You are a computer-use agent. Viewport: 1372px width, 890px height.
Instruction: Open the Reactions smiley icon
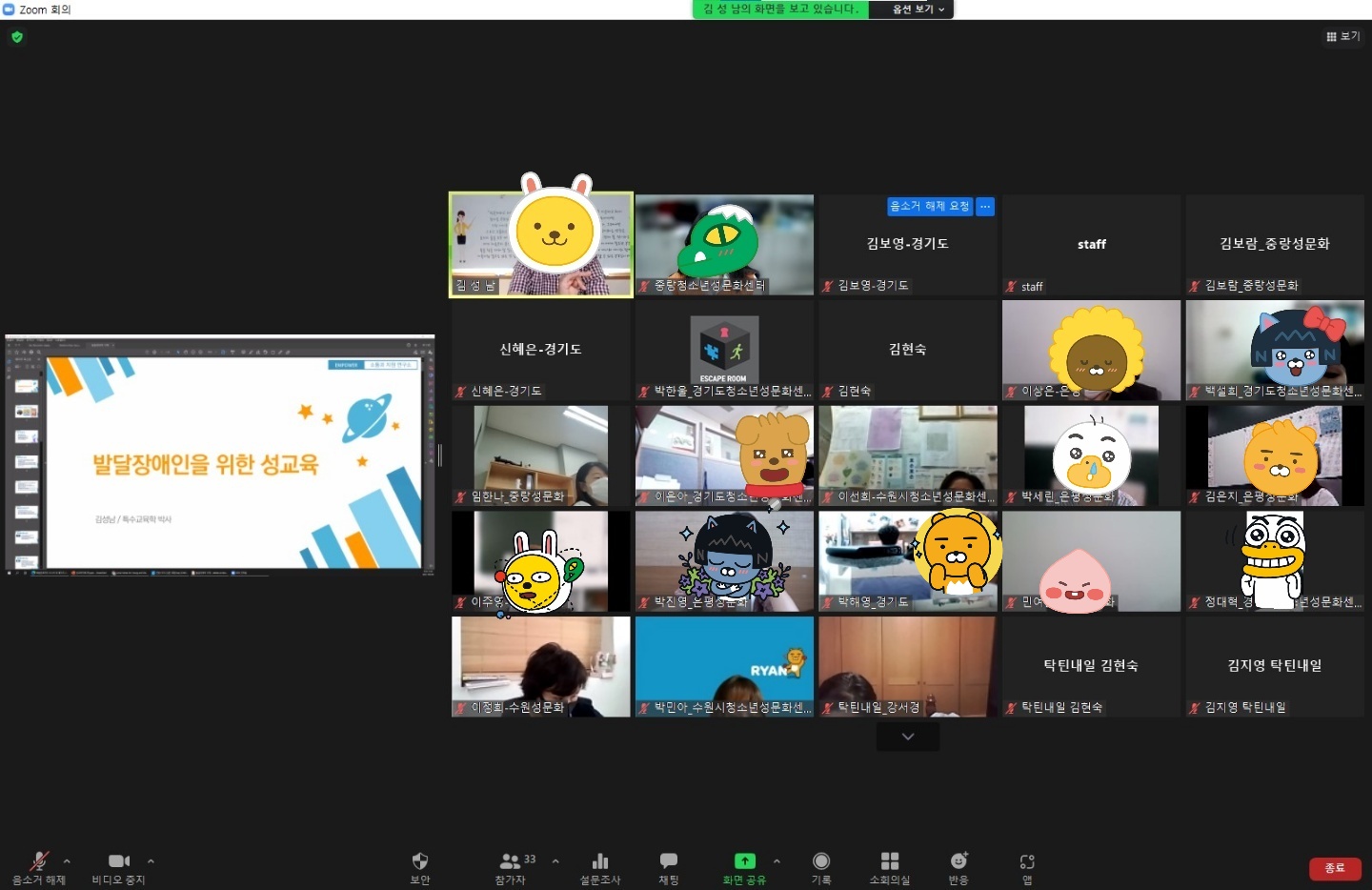coord(958,860)
